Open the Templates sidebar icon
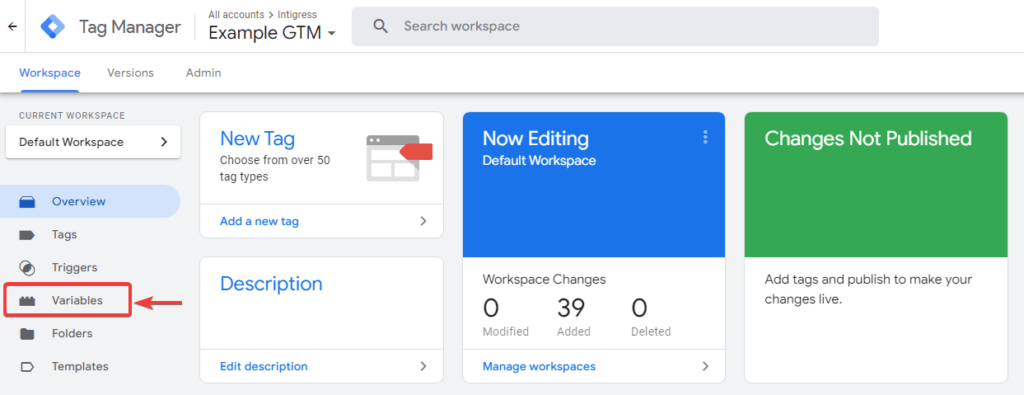The height and width of the screenshot is (395, 1024). (x=27, y=367)
